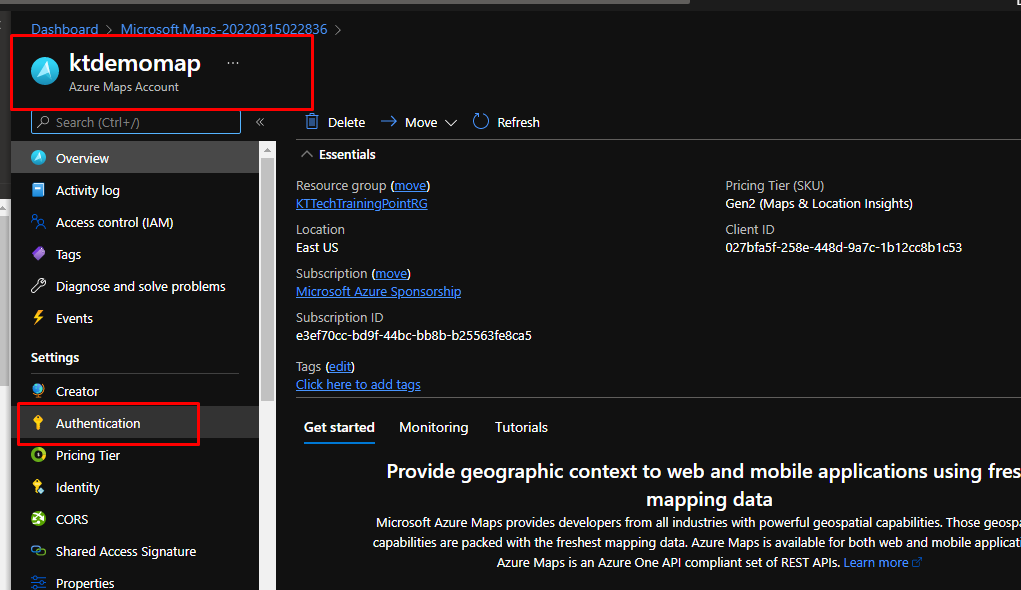Open Microsoft.Maps-20220315022836 breadcrumb link

(x=224, y=29)
